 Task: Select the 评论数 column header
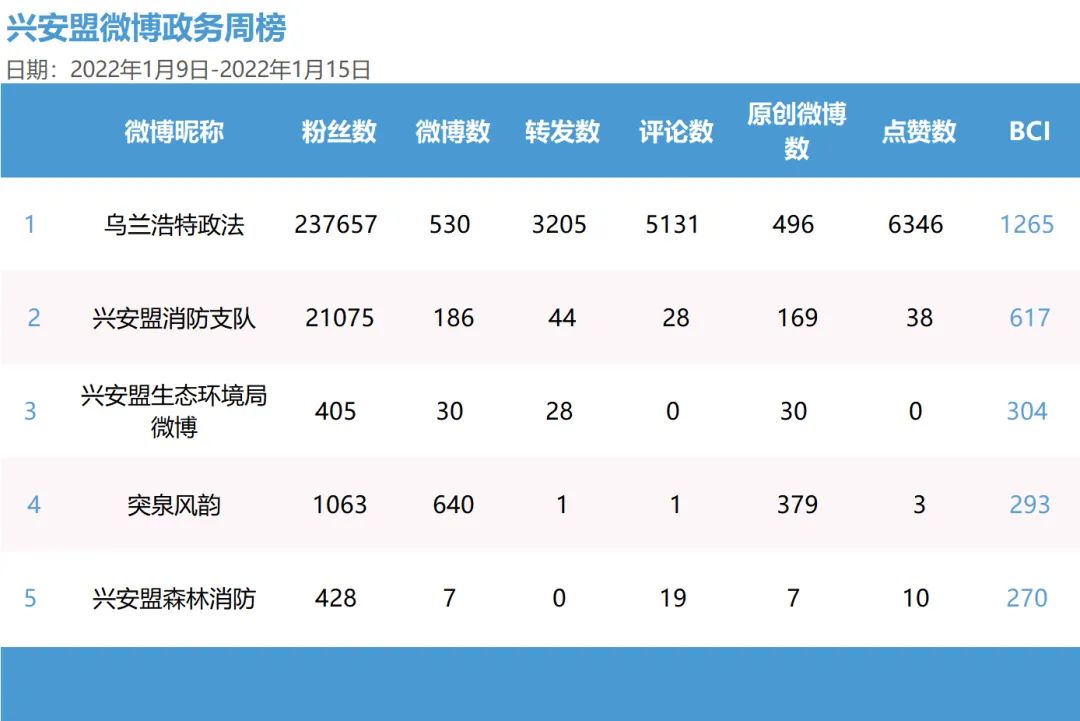[676, 131]
